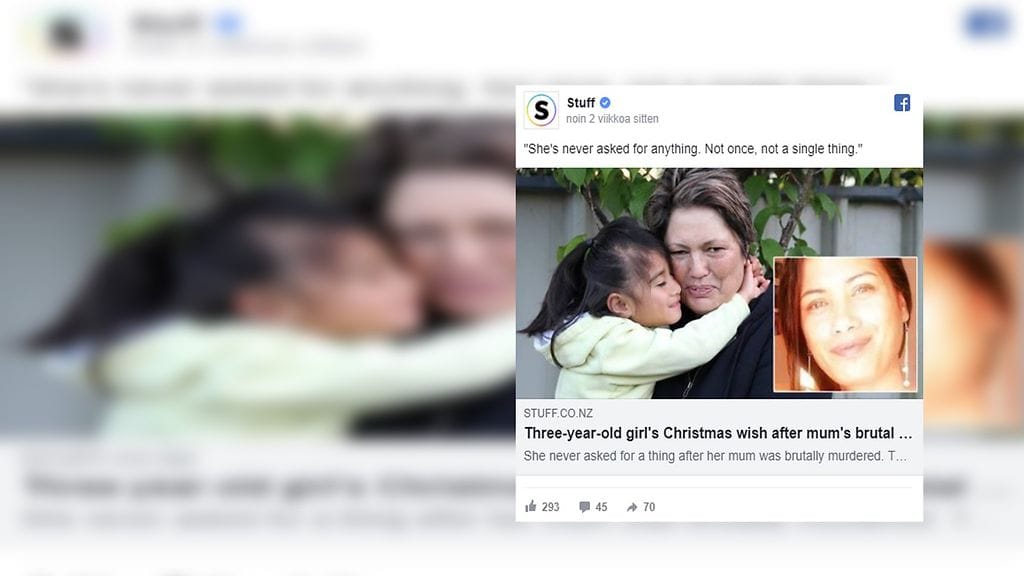Screen dimensions: 1024x576
Task: Click the quote text 'She's never asked for anything'
Action: (693, 149)
